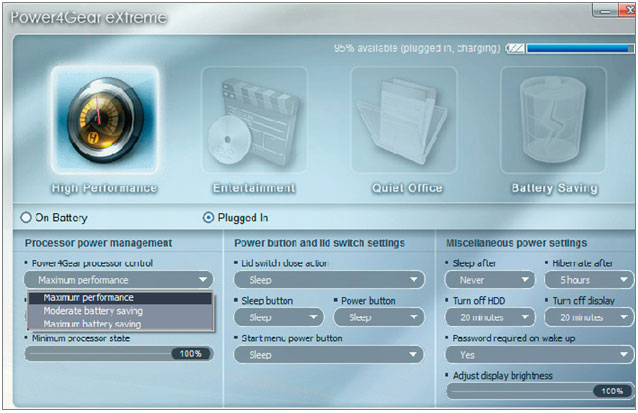
Task: Click the Processor power management heading
Action: click(x=98, y=243)
